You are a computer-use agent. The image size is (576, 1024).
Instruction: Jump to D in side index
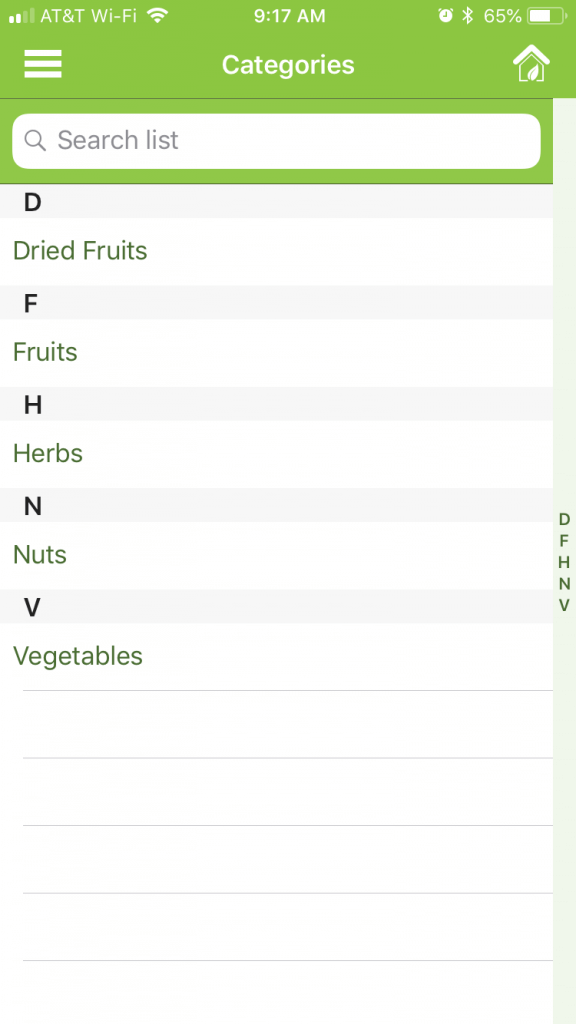click(564, 519)
